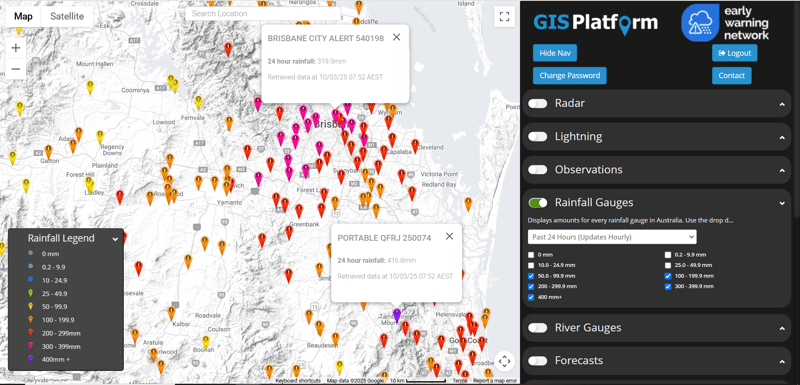
Task: Uncheck the 300 - 399.9 mm filter
Action: point(668,287)
